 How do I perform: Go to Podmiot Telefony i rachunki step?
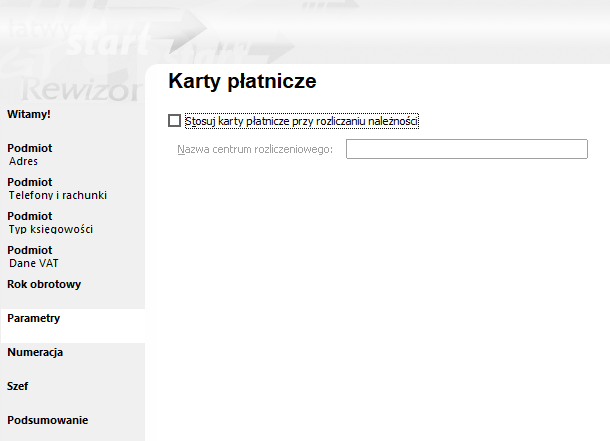point(57,188)
